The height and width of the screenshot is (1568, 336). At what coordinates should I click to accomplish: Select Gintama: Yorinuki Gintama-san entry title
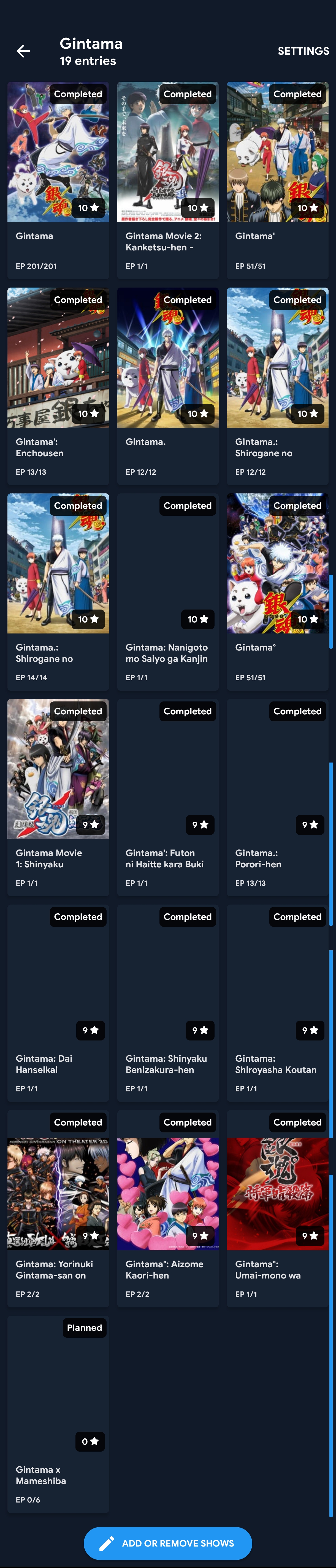[54, 1269]
